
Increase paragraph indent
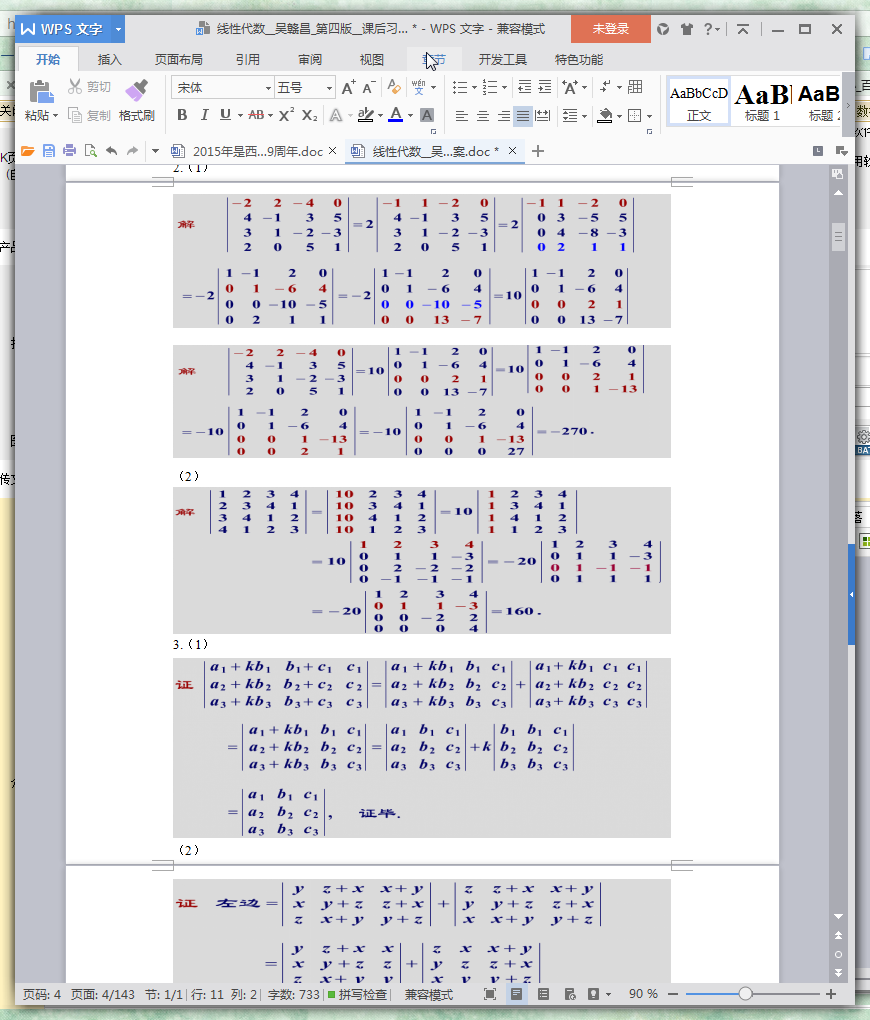(x=545, y=87)
